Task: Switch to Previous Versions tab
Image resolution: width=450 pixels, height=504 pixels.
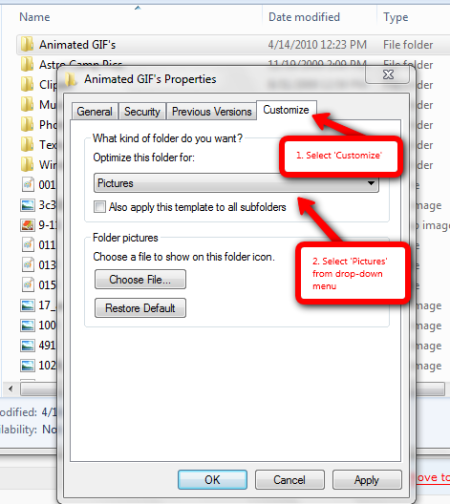Action: [212, 111]
